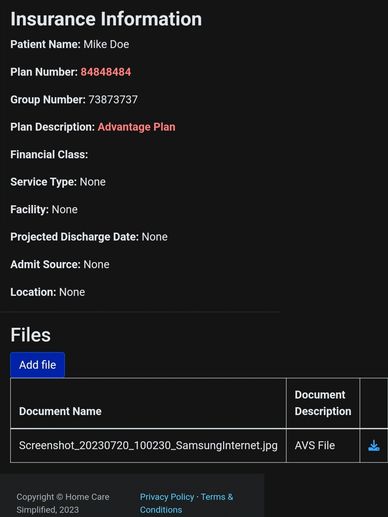Screen dimensions: 388x517
Task: Select plan number 84848484
Action: point(106,72)
